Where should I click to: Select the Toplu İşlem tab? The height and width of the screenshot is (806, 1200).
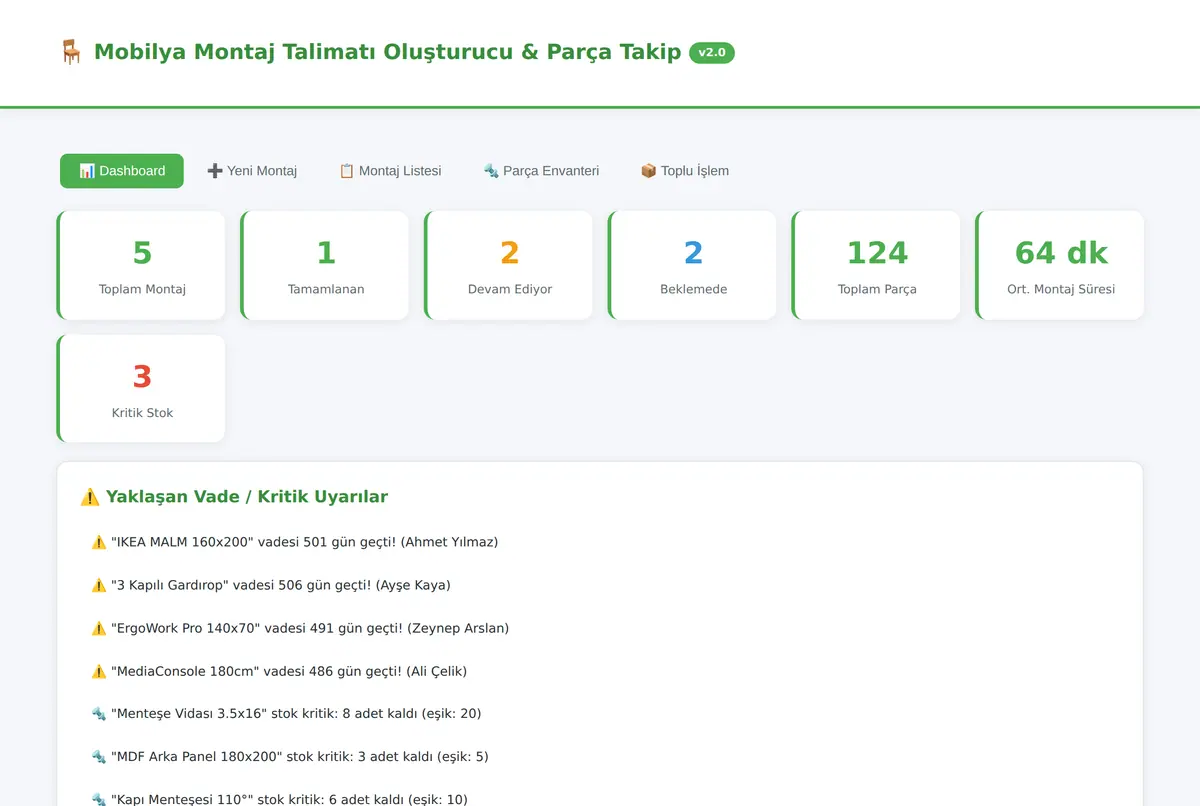click(x=685, y=171)
